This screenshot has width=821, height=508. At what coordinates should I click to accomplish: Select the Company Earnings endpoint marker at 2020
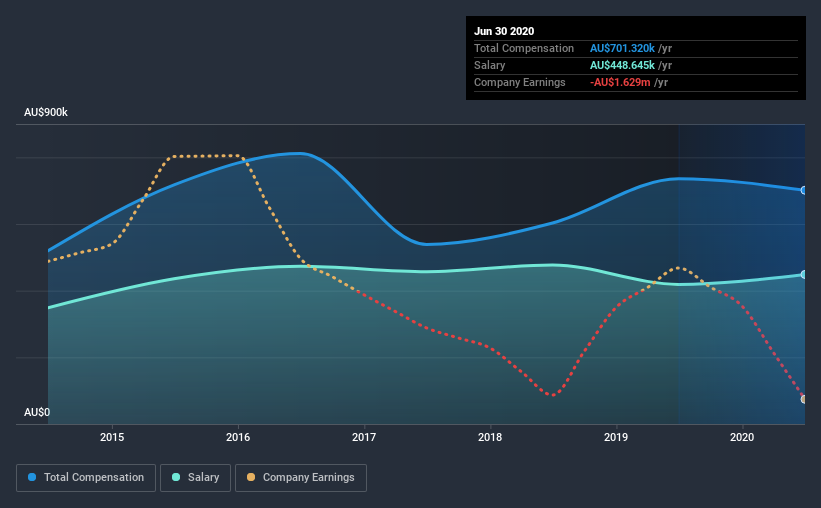click(x=804, y=399)
